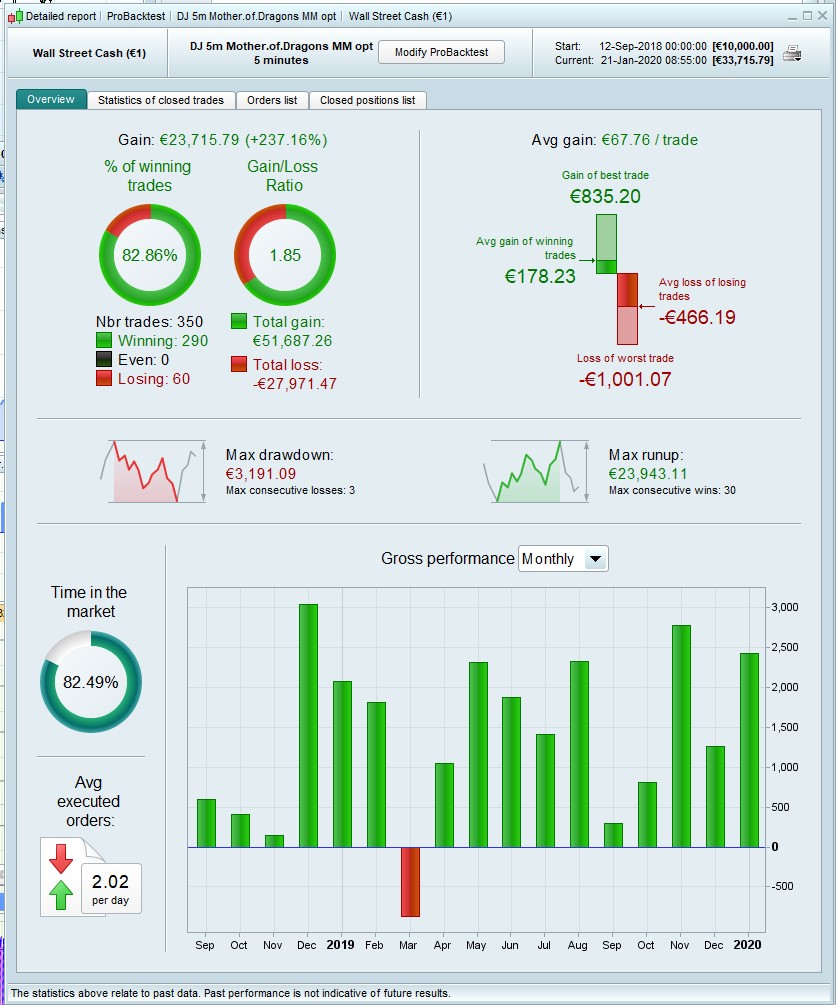The width and height of the screenshot is (836, 1005).
Task: Click the August 2019 performance bar
Action: (x=580, y=754)
